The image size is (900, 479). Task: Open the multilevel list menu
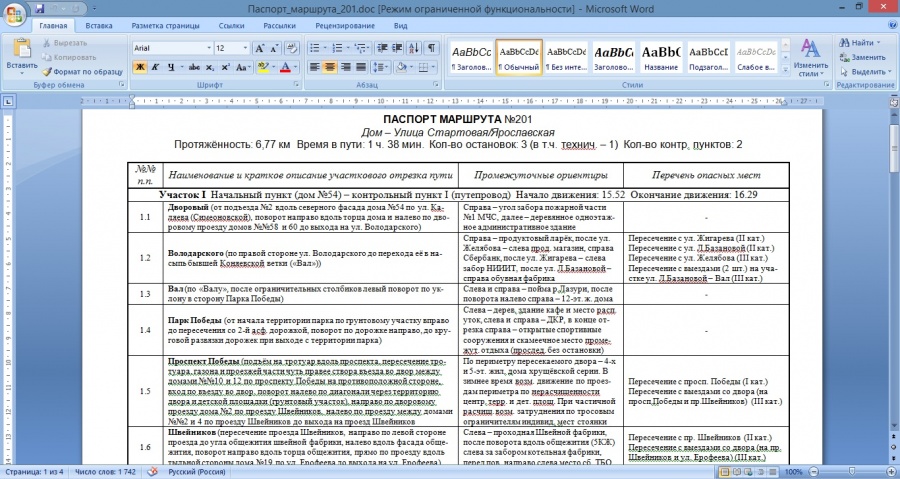pyautogui.click(x=360, y=48)
